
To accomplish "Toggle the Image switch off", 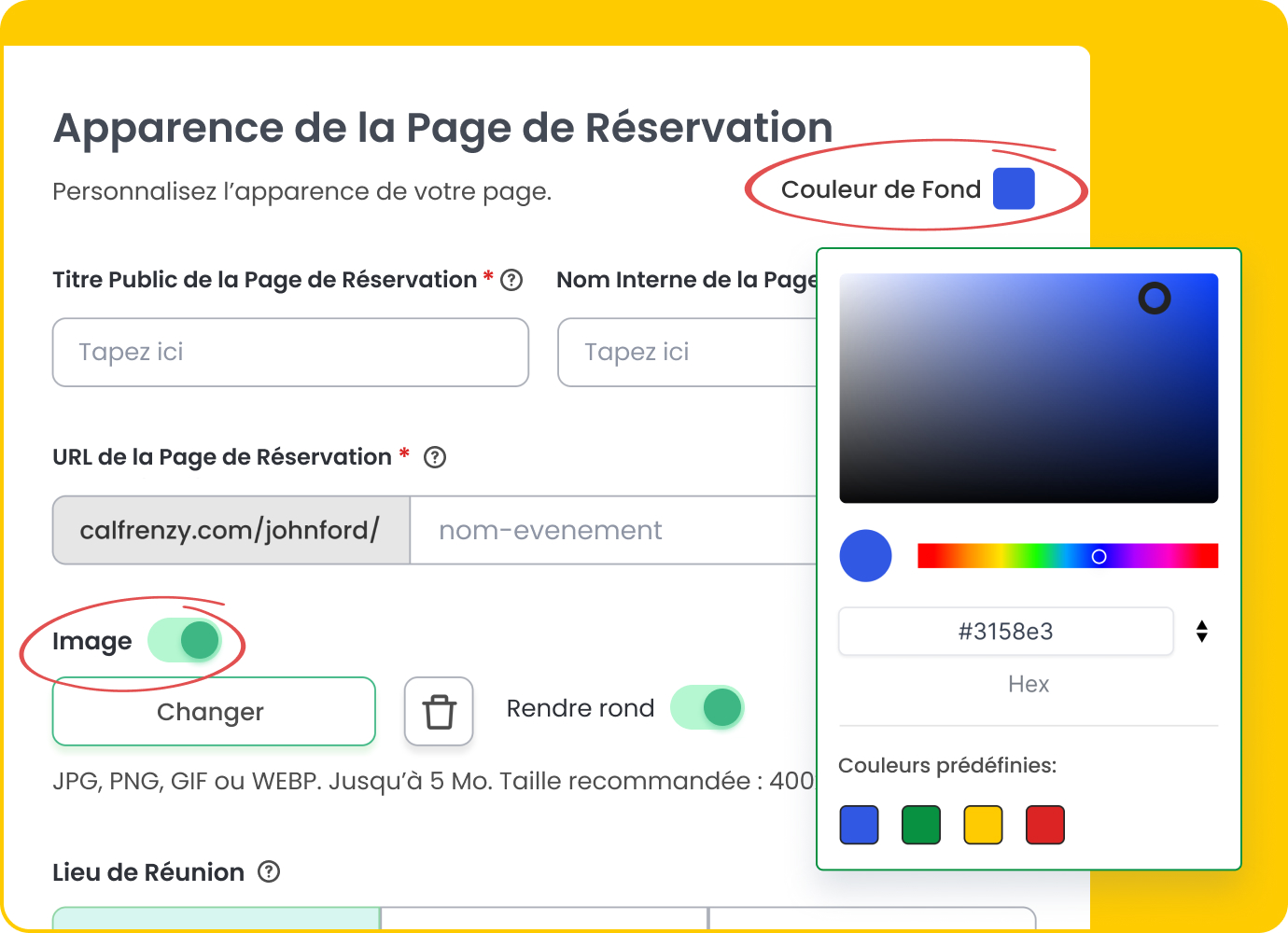I will (185, 641).
